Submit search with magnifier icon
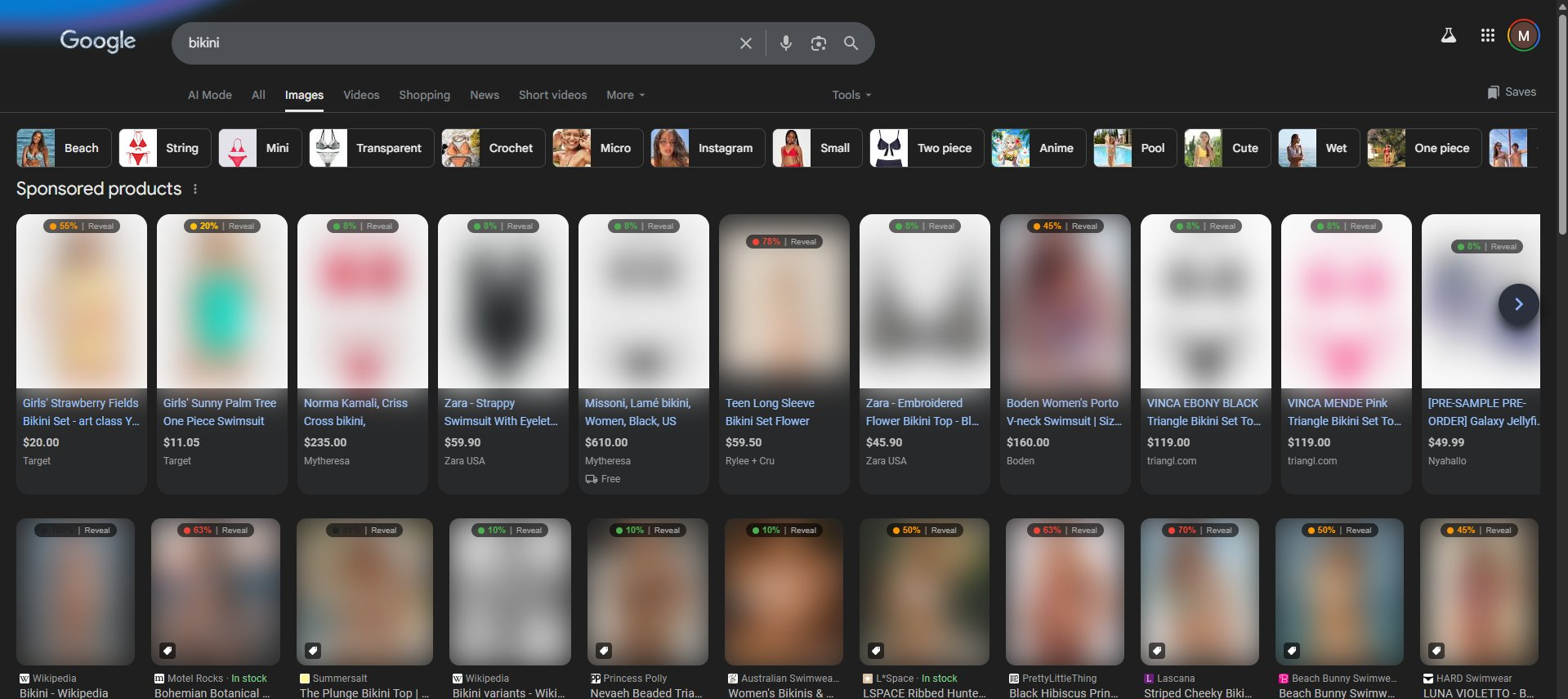Viewport: 1568px width, 699px height. click(851, 43)
